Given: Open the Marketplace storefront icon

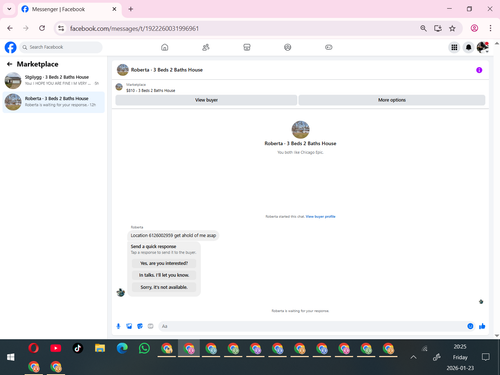Looking at the screenshot, I should tap(247, 47).
